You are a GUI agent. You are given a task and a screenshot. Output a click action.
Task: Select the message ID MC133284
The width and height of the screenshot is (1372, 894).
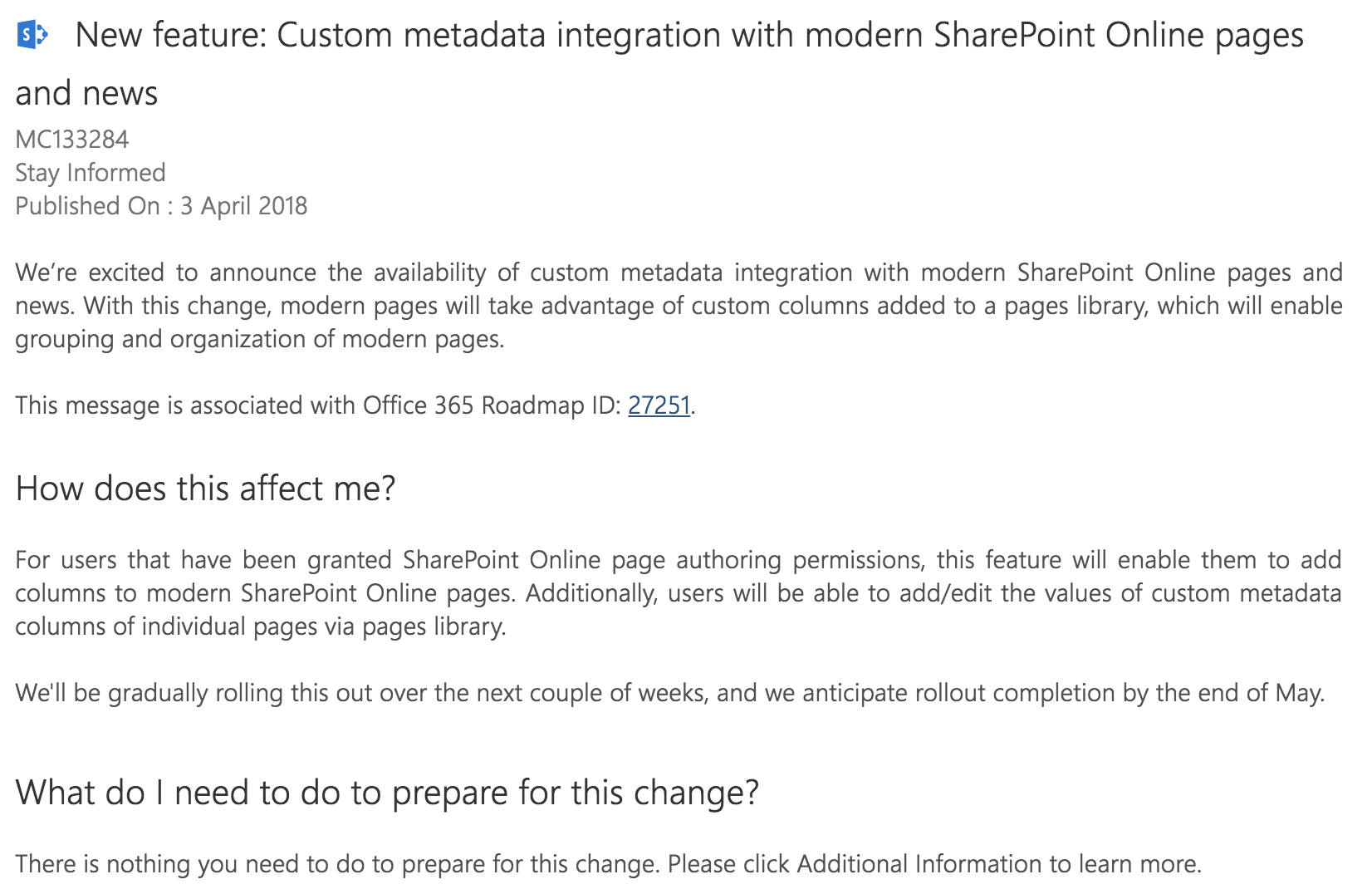click(x=72, y=140)
